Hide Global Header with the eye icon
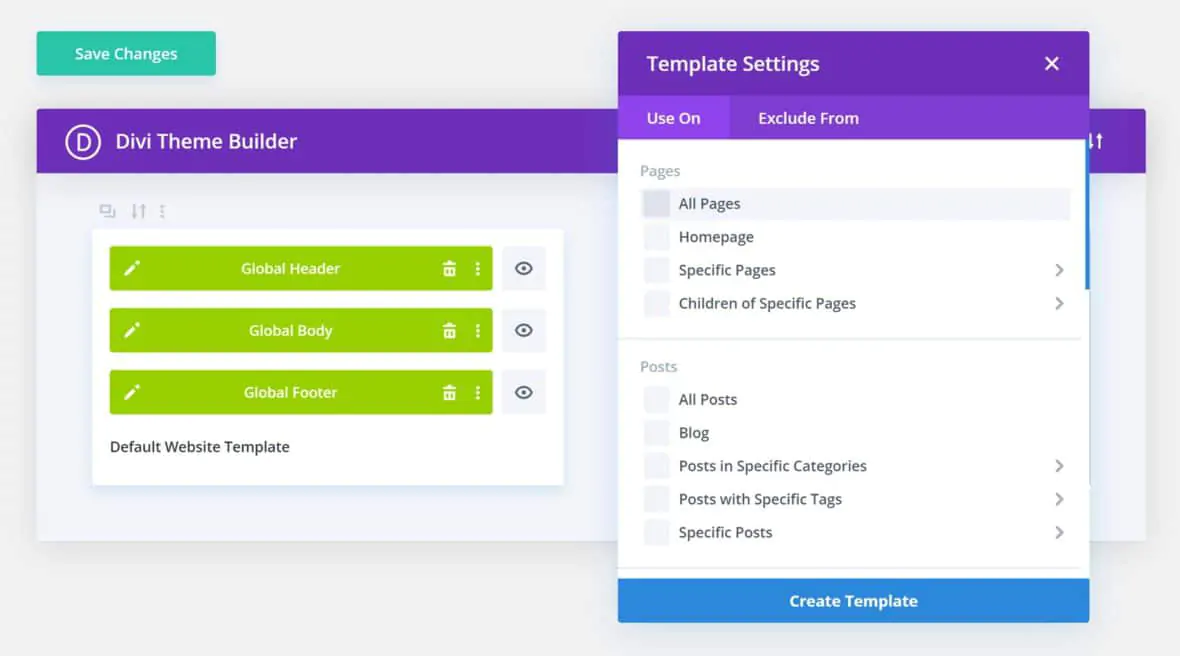This screenshot has height=656, width=1180. click(x=524, y=268)
